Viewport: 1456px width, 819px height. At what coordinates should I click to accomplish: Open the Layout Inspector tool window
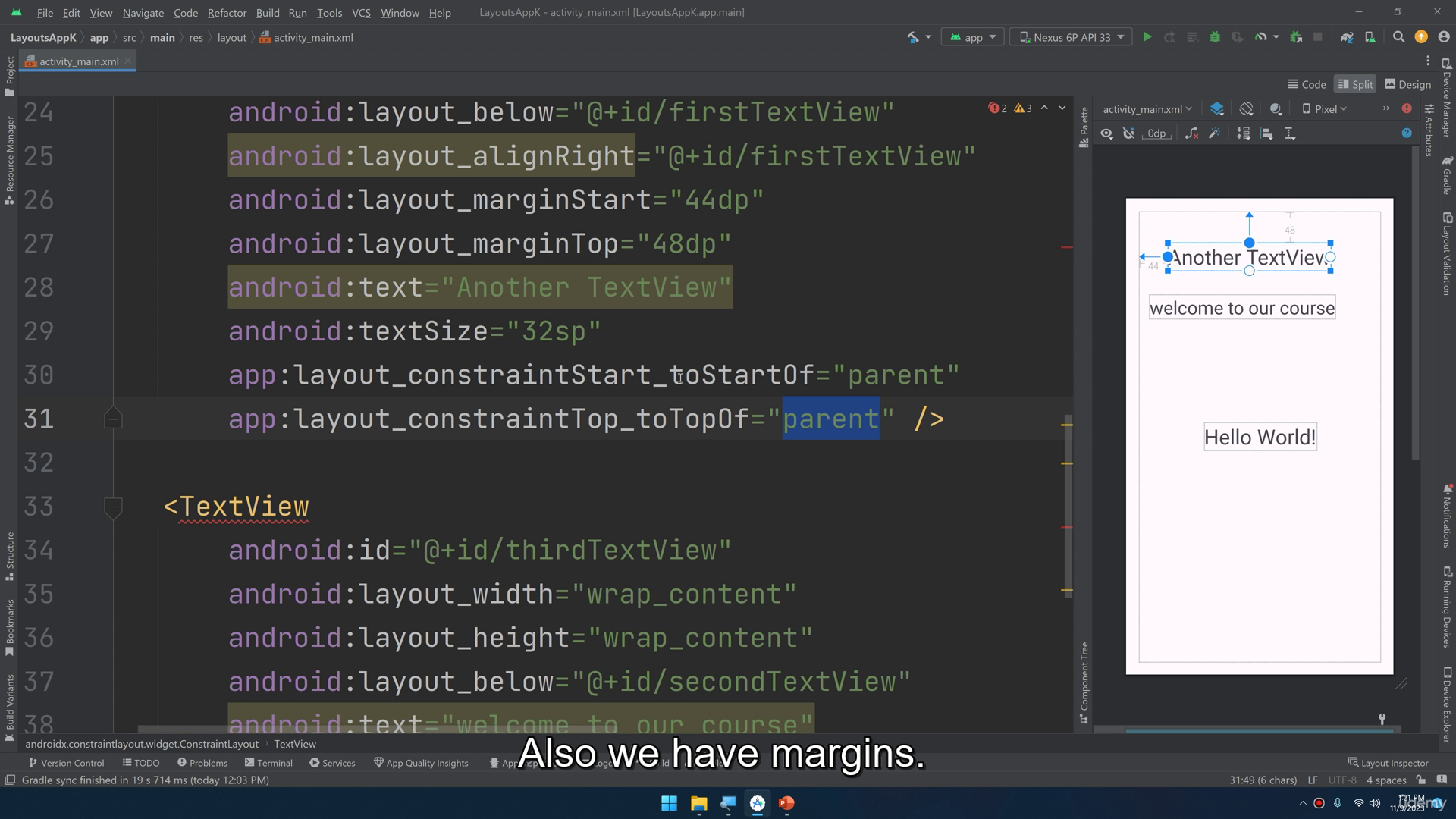coord(1388,763)
